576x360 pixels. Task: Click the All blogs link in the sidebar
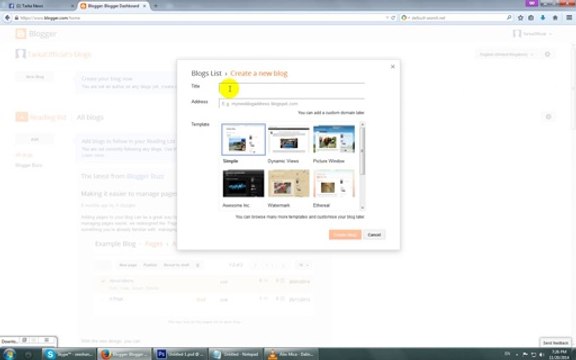click(24, 155)
